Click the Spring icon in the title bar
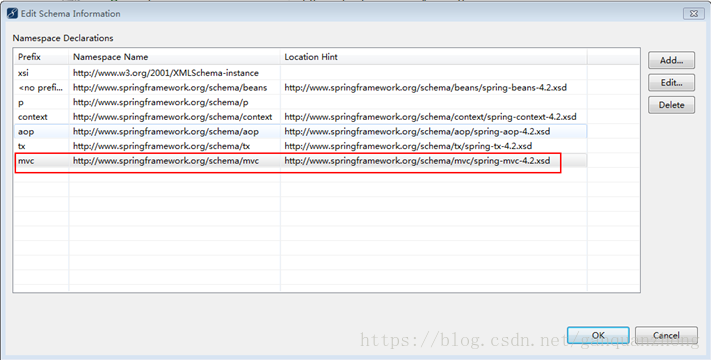 [x=12, y=14]
